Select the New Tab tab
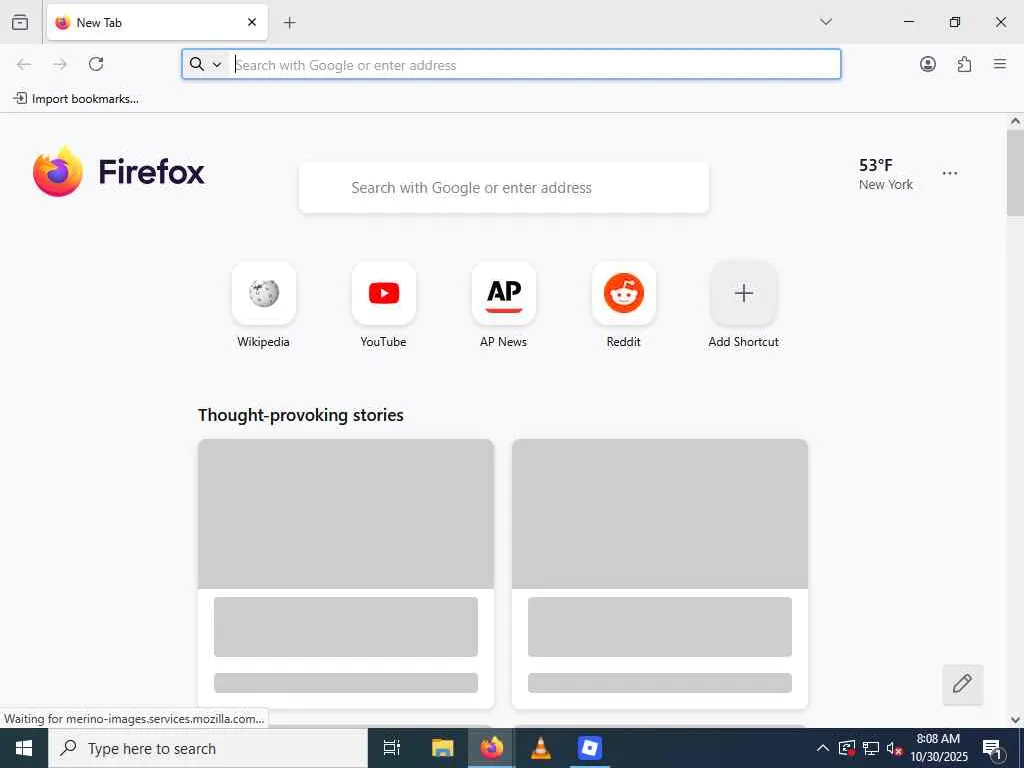The height and width of the screenshot is (768, 1024). click(x=157, y=22)
